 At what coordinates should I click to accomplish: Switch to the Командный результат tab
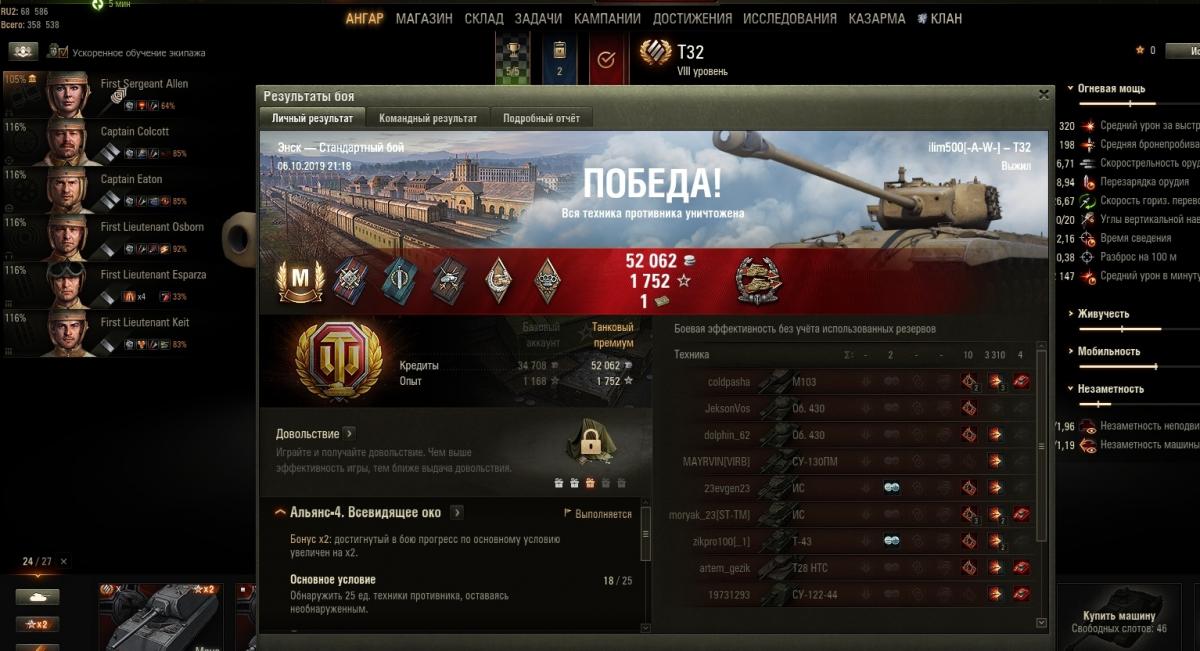click(428, 118)
